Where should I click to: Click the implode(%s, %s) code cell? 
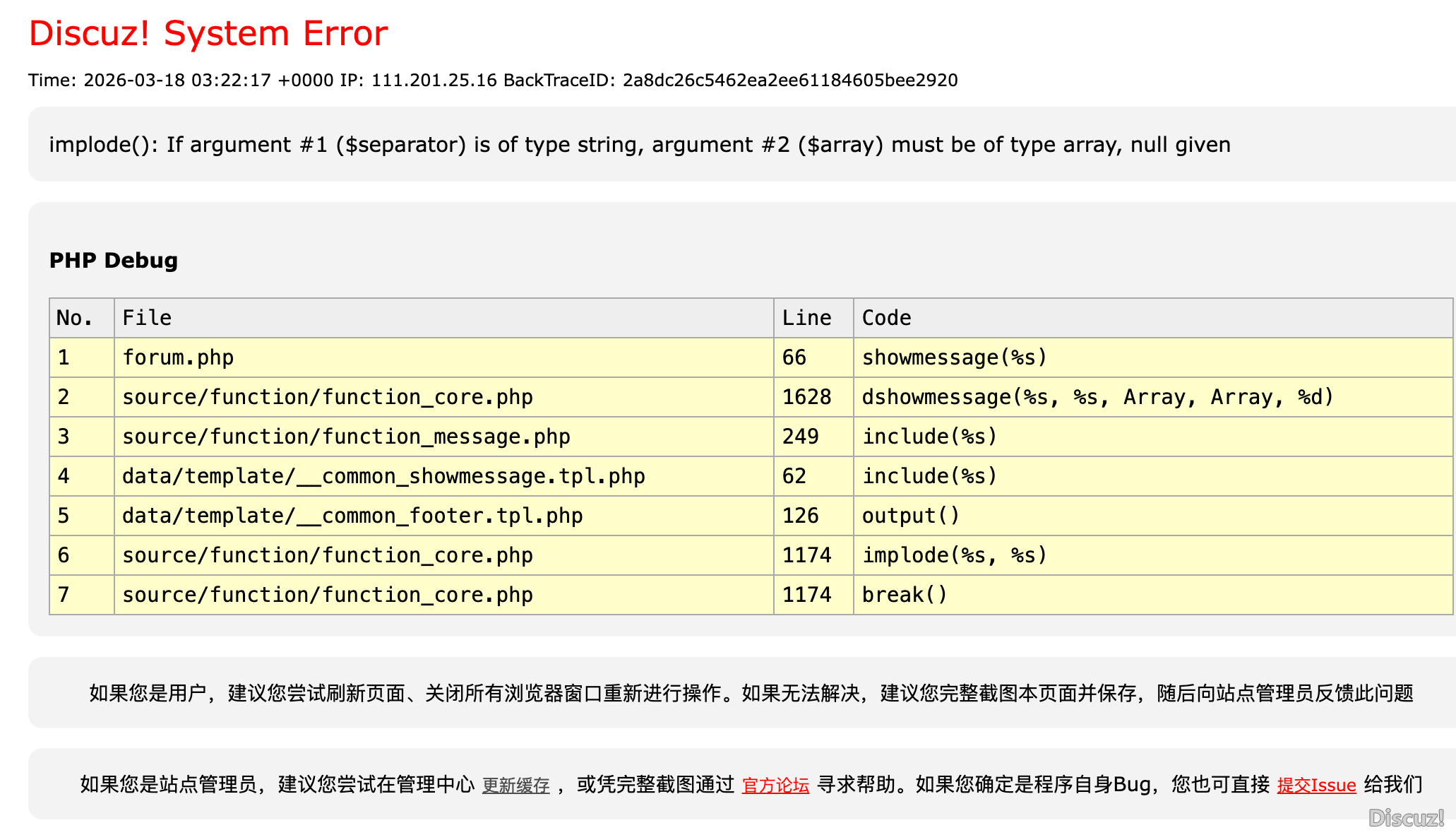point(954,555)
